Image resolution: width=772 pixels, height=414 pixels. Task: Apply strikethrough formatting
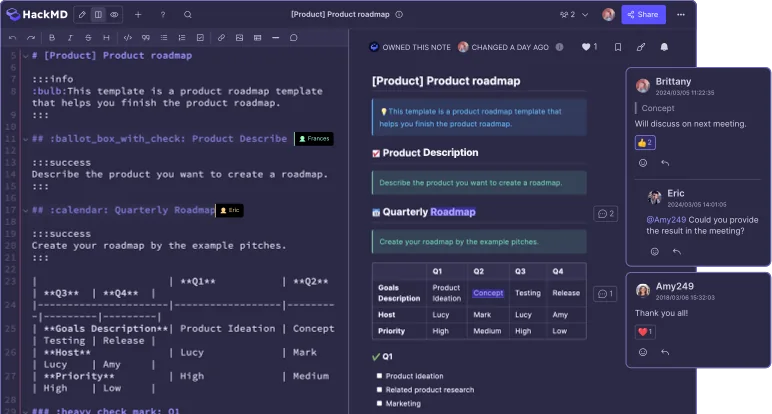(x=88, y=38)
